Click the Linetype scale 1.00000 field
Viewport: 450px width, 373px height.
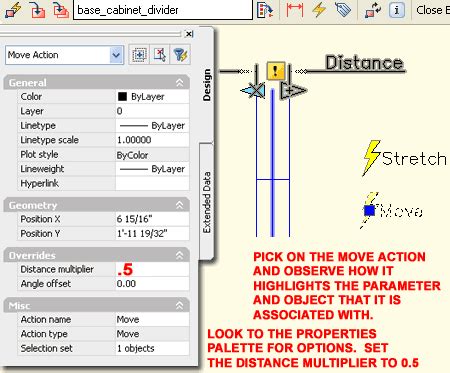152,140
